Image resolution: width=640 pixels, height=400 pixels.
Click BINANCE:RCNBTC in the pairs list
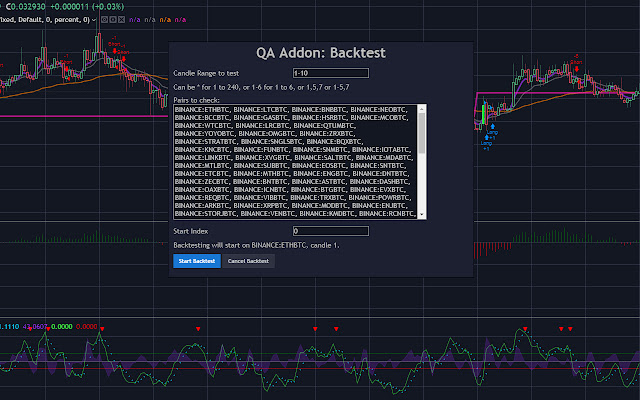coord(386,213)
